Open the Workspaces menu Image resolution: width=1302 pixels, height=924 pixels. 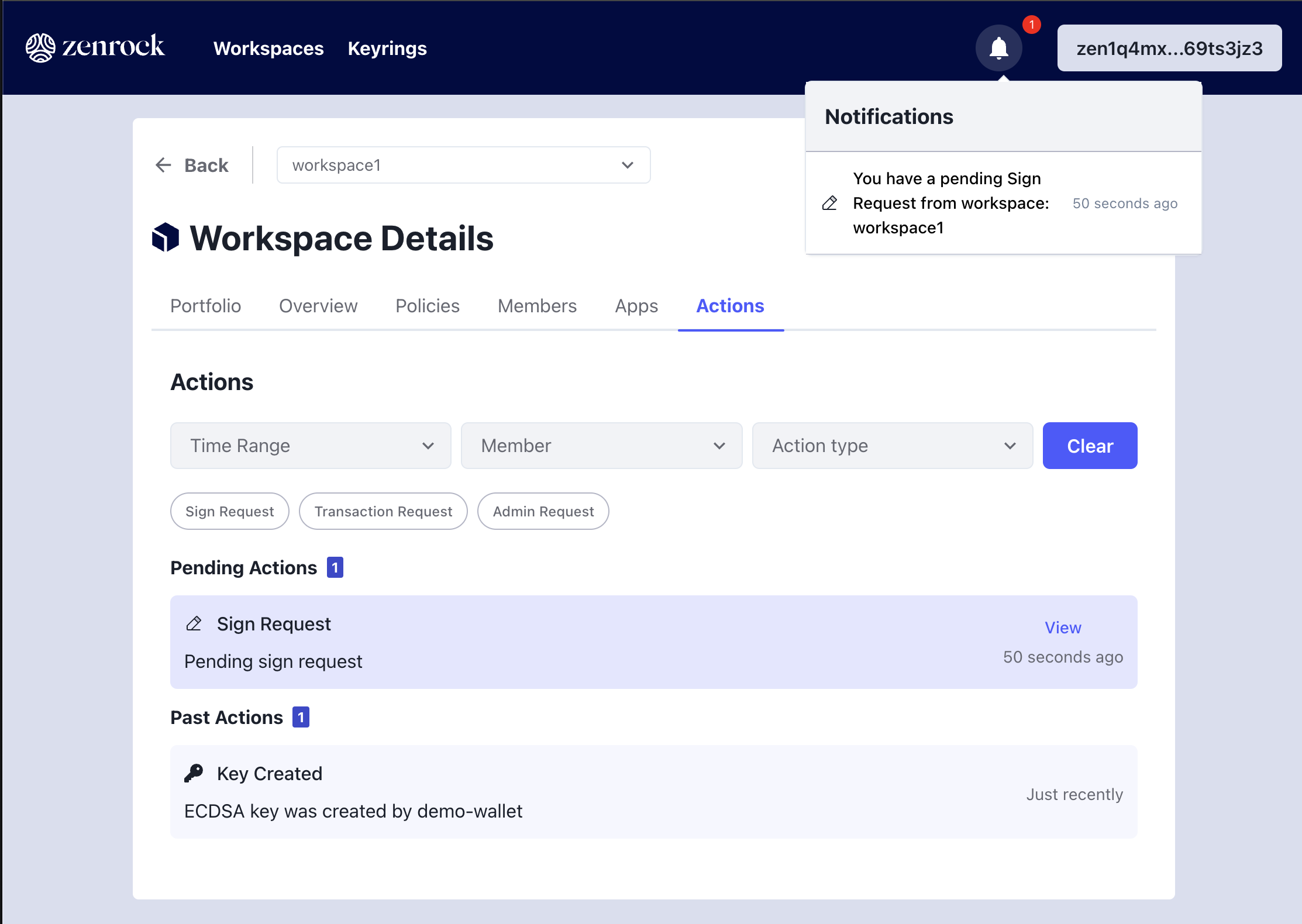pos(268,48)
